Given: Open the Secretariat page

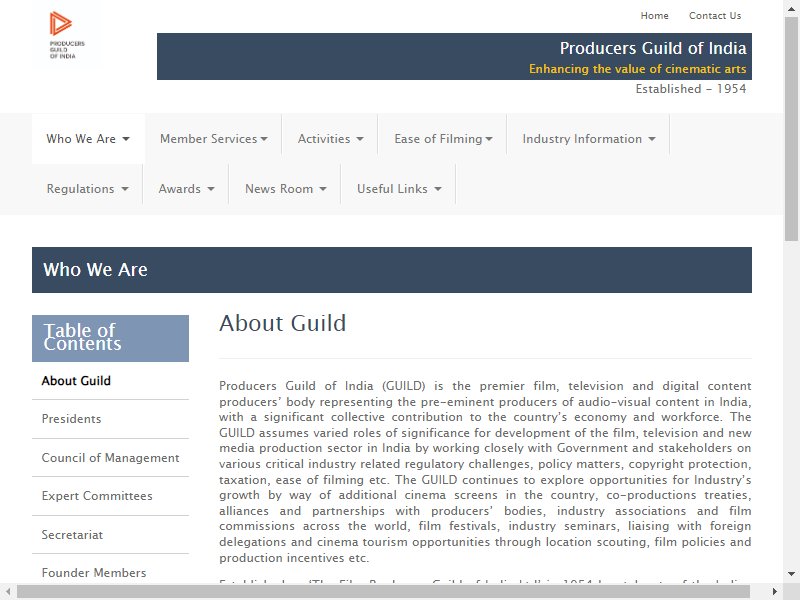Looking at the screenshot, I should click(72, 535).
